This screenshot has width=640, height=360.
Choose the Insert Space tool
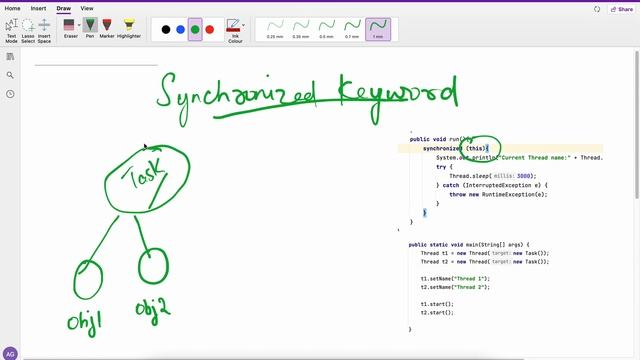[x=44, y=31]
